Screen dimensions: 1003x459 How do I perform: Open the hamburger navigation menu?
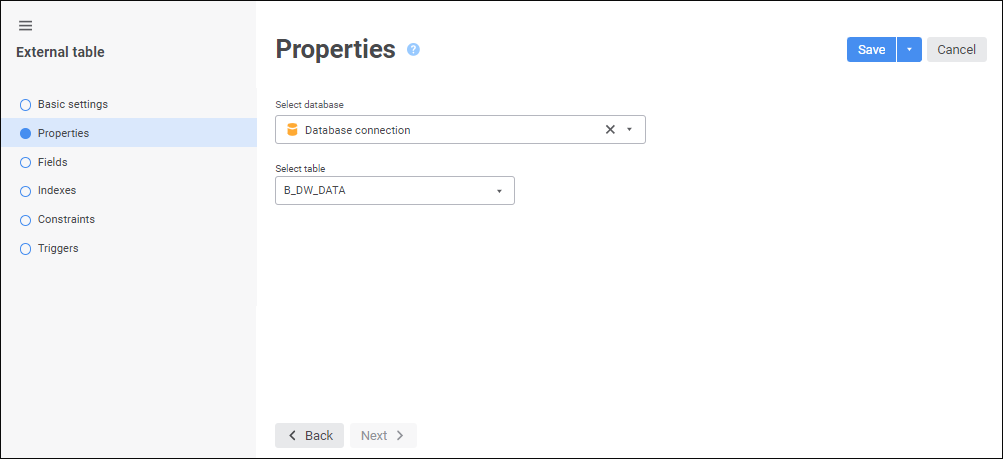coord(26,25)
